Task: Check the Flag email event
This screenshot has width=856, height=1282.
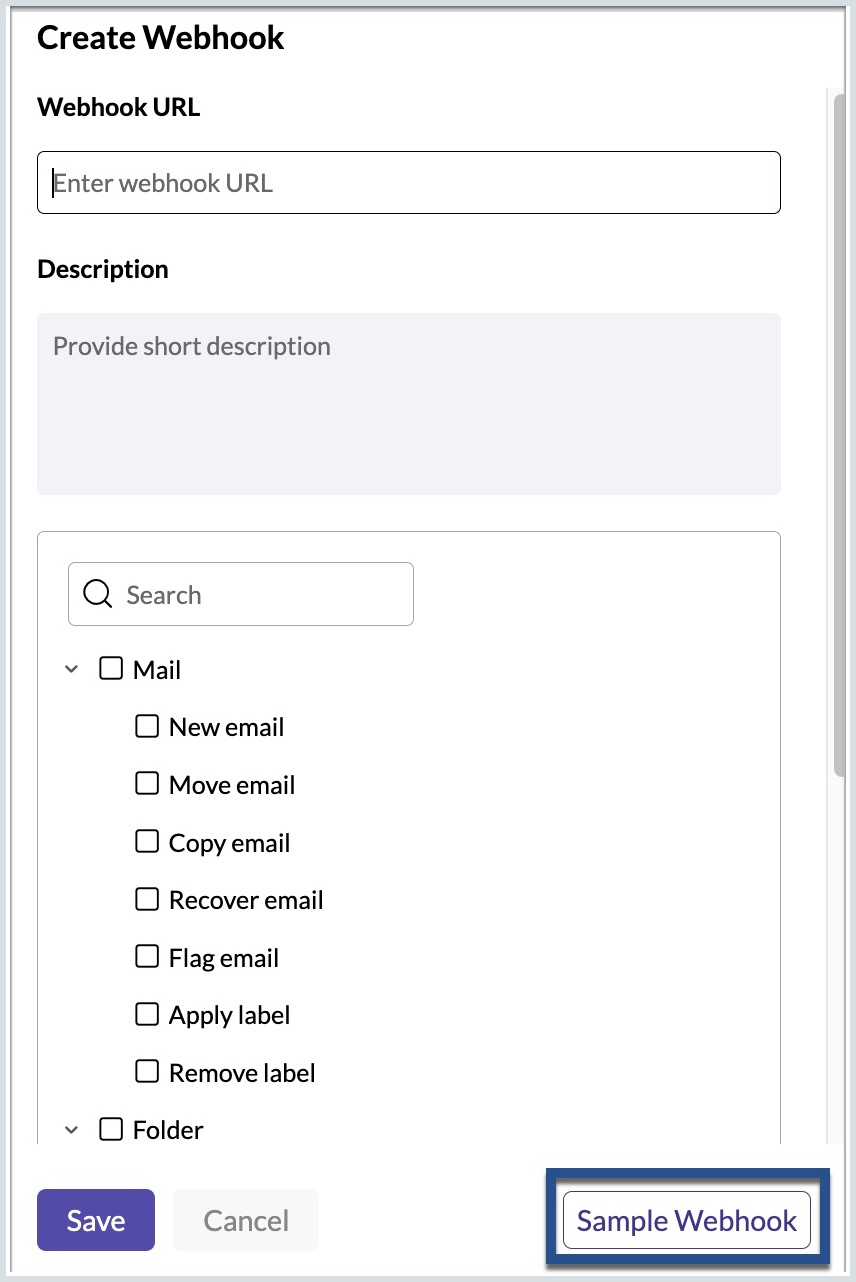Action: click(147, 956)
